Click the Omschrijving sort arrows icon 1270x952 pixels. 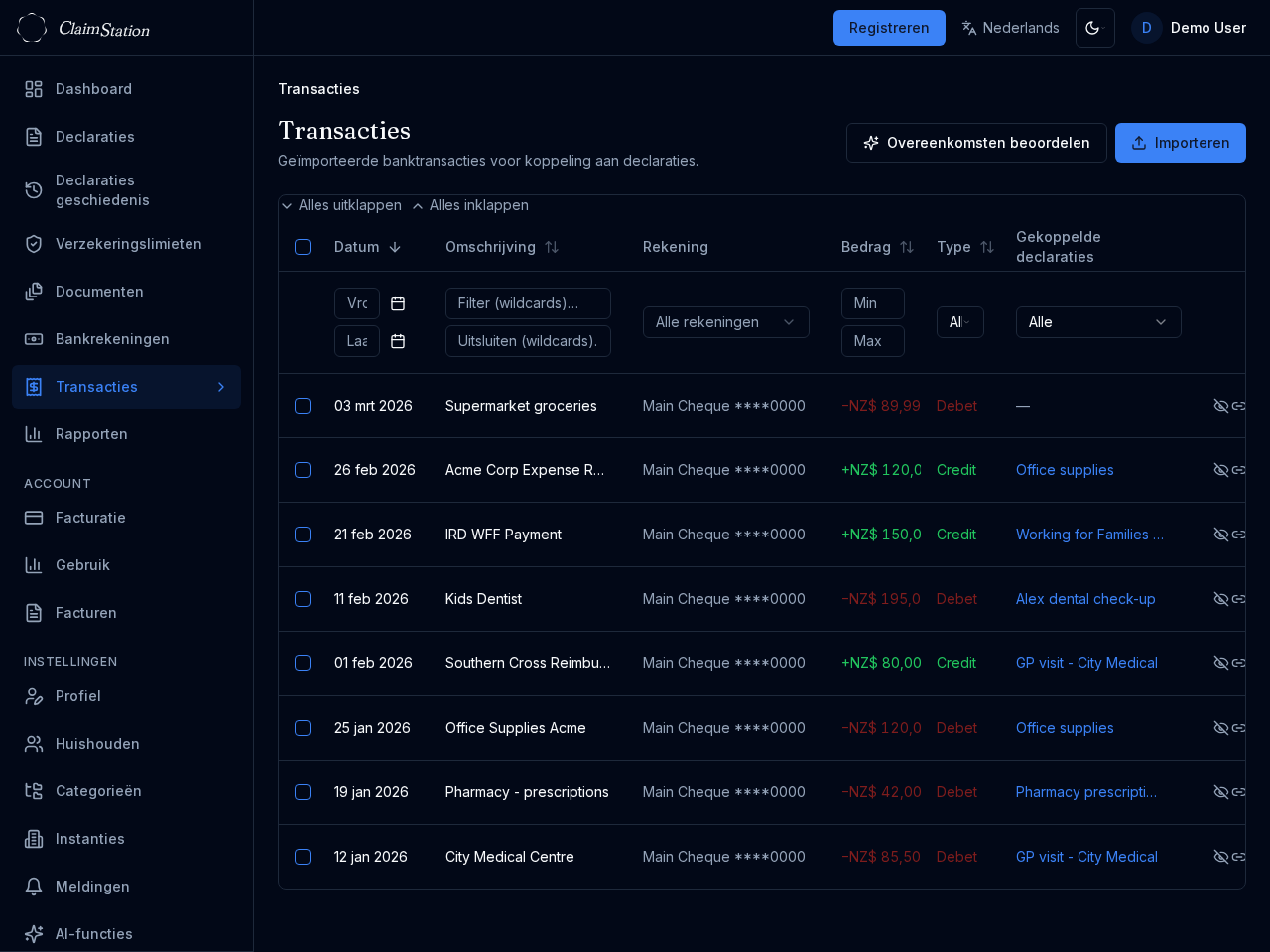click(x=552, y=247)
